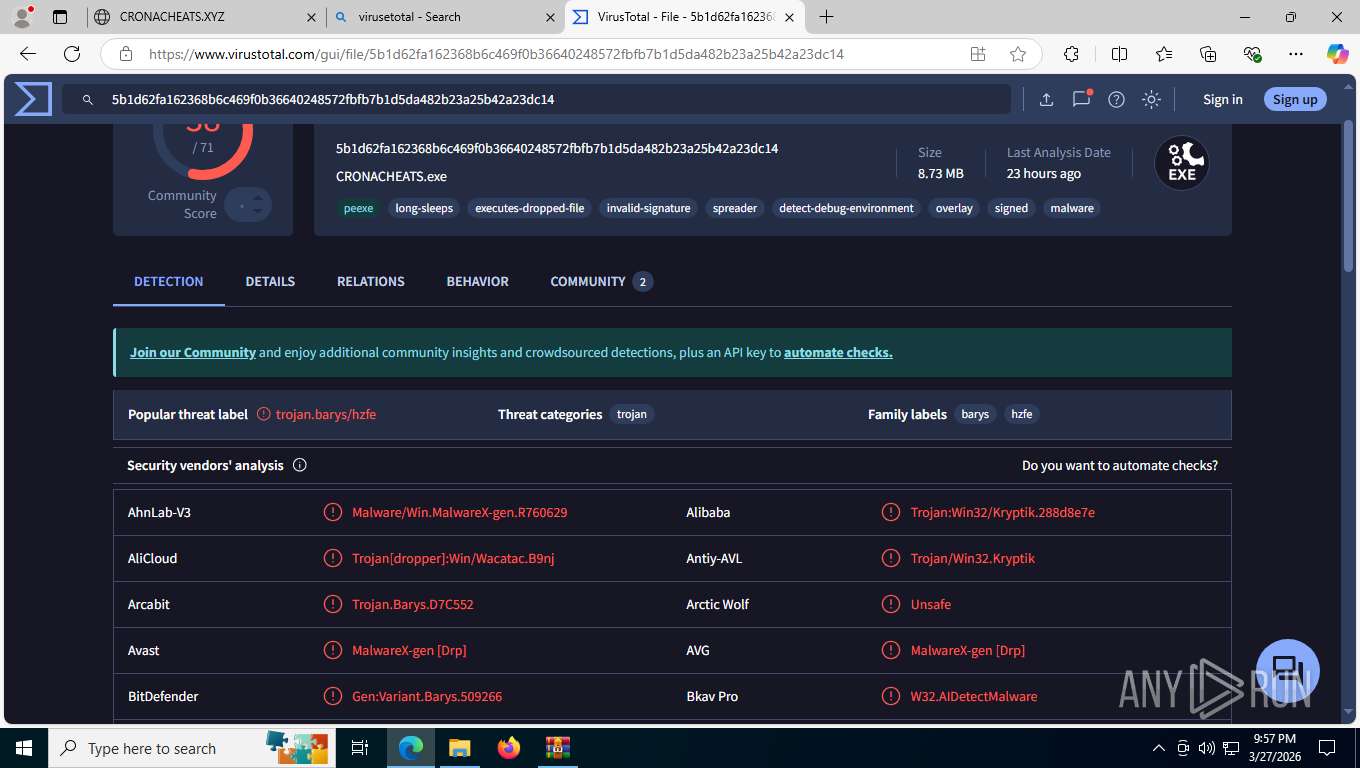Click the VirusTotal hash search field
1360x768 pixels.
coord(536,99)
